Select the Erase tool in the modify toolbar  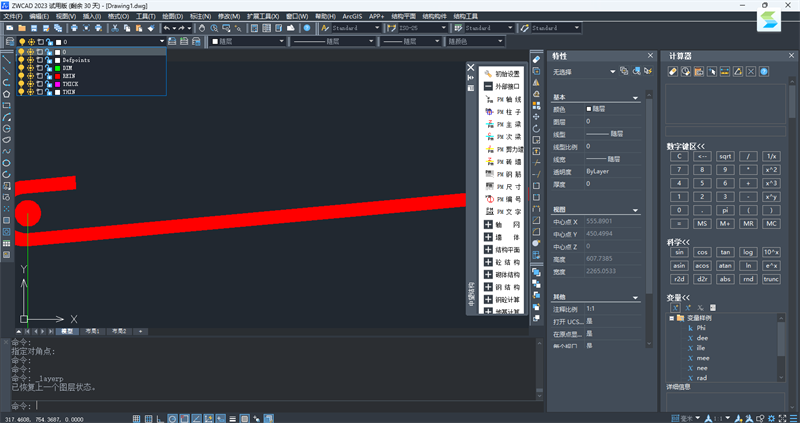(536, 59)
